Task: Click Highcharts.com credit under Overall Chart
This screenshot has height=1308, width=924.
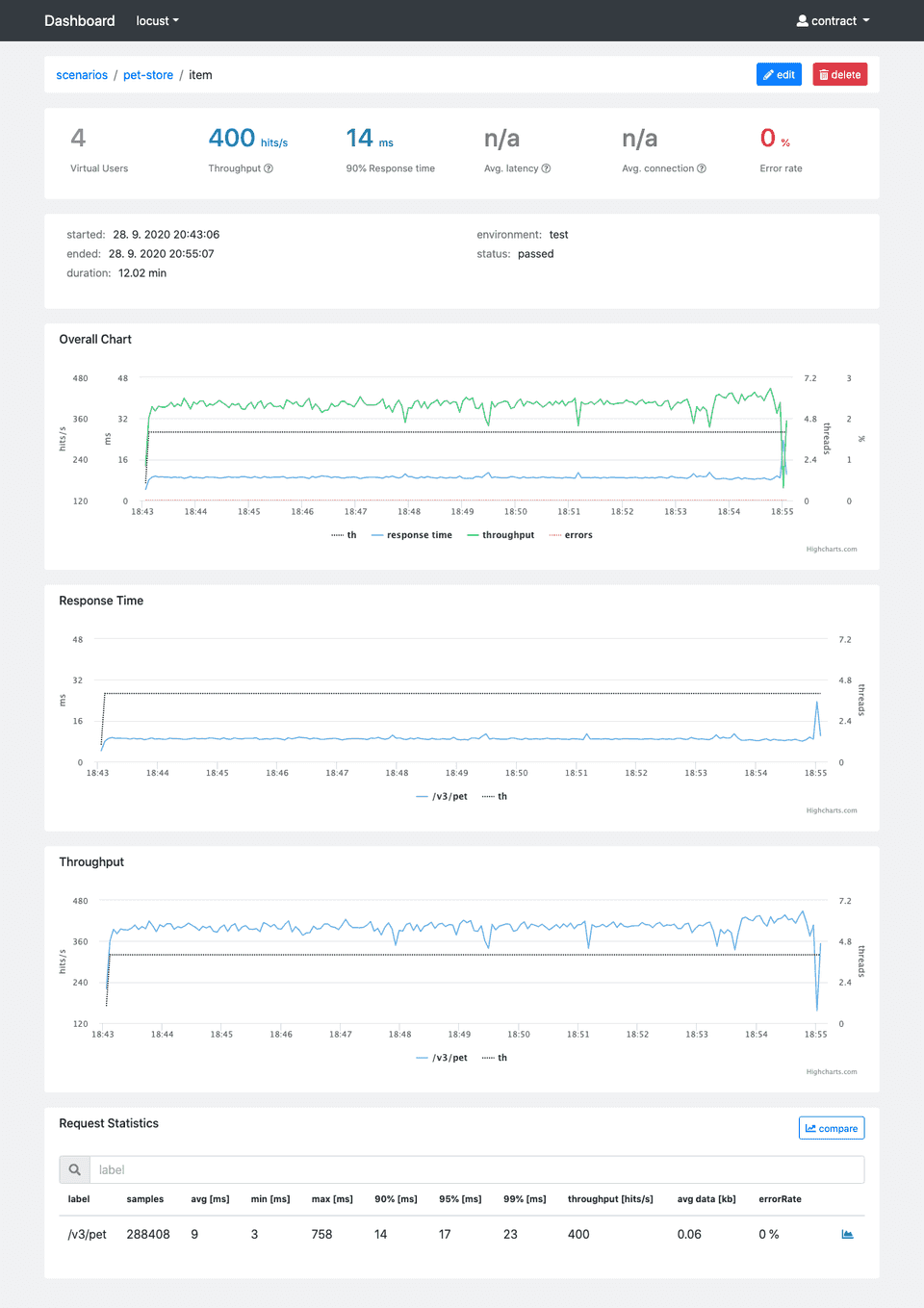Action: pos(832,550)
